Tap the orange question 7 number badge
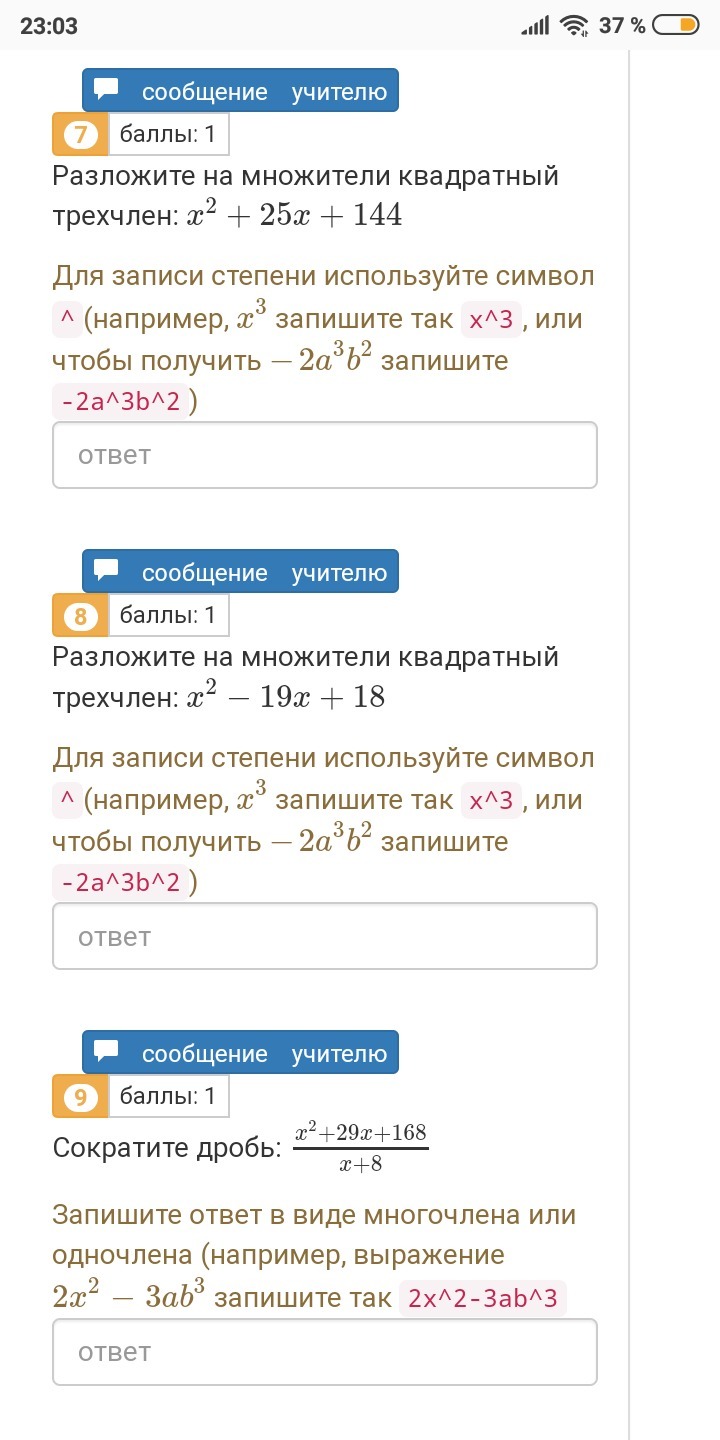The width and height of the screenshot is (720, 1440). 80,135
